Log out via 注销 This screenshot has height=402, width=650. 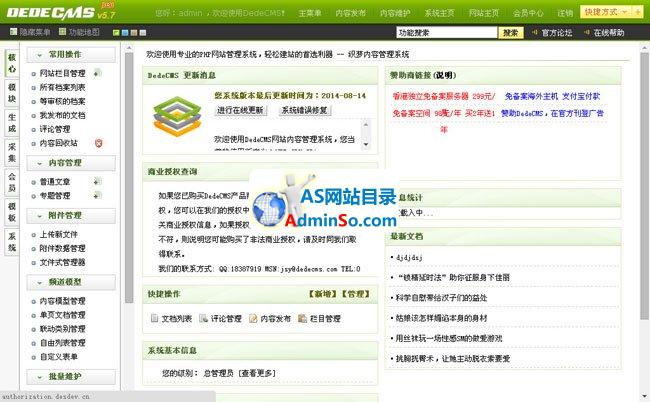tap(565, 13)
